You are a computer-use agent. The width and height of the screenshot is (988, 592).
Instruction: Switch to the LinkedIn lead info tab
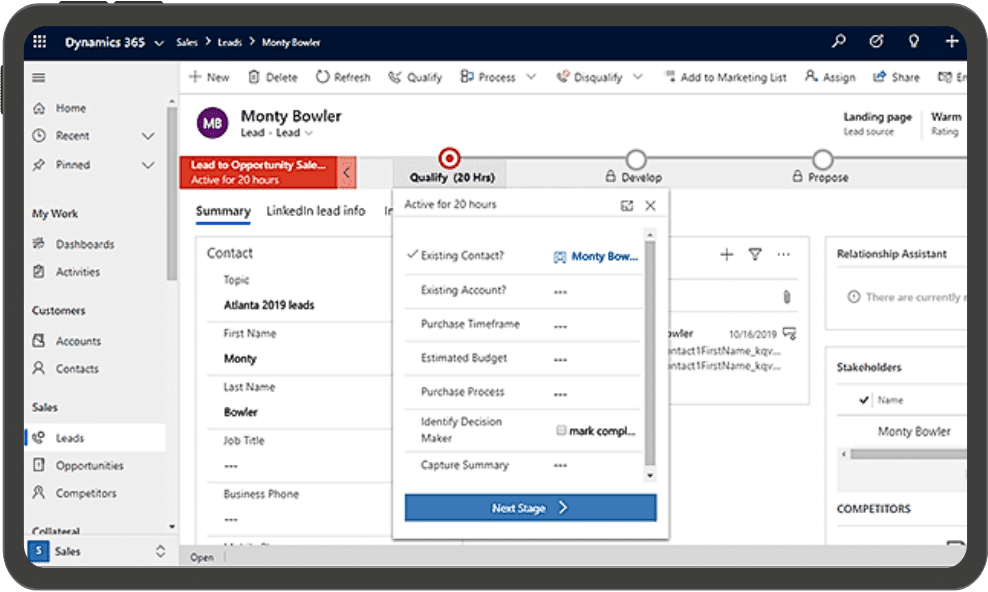point(316,211)
